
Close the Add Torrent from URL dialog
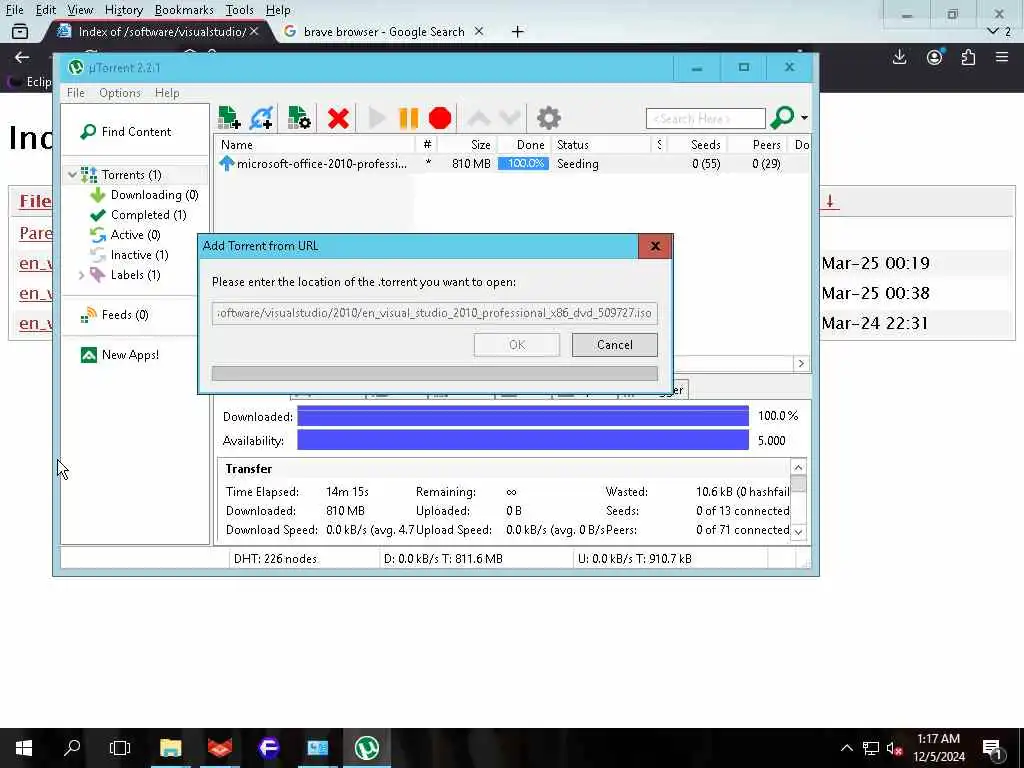point(655,246)
